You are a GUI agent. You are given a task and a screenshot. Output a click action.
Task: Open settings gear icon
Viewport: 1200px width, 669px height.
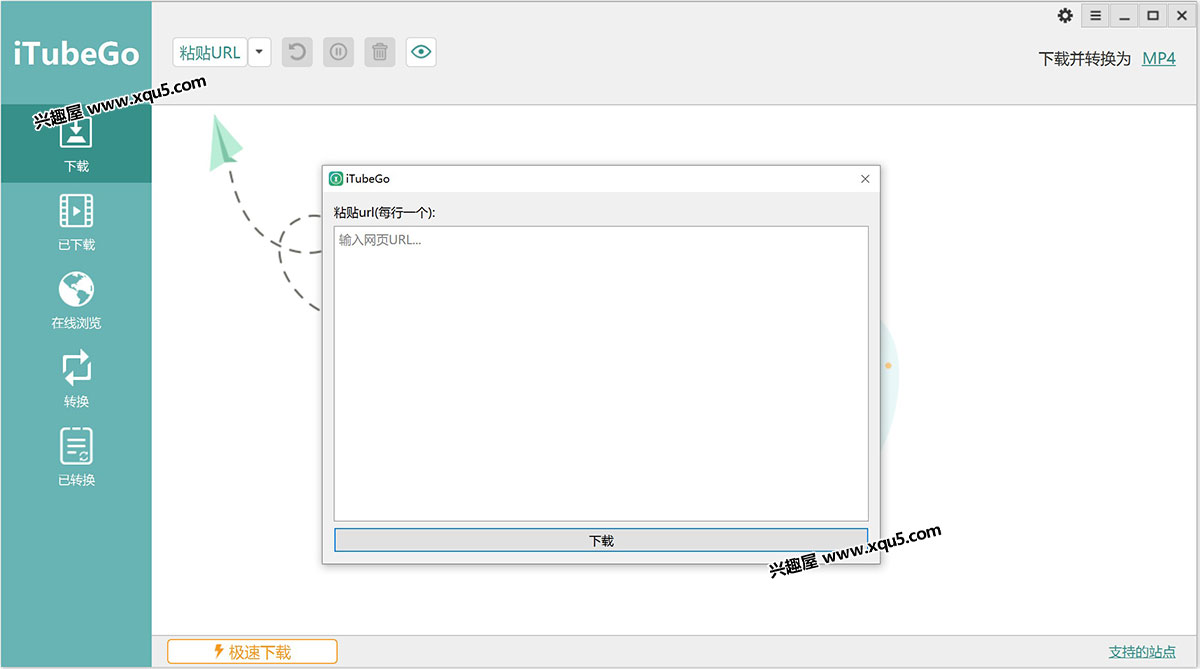point(1065,15)
